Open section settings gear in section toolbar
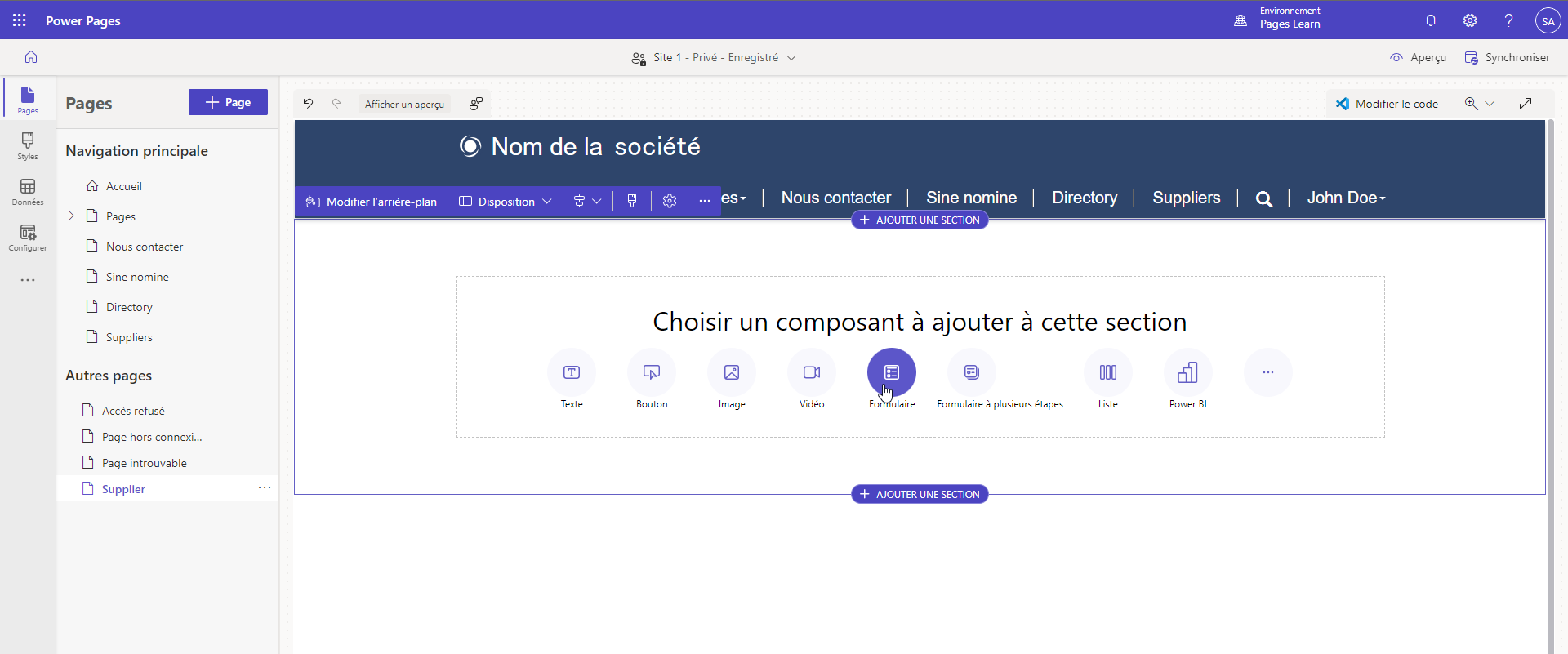This screenshot has height=654, width=1568. [x=670, y=201]
